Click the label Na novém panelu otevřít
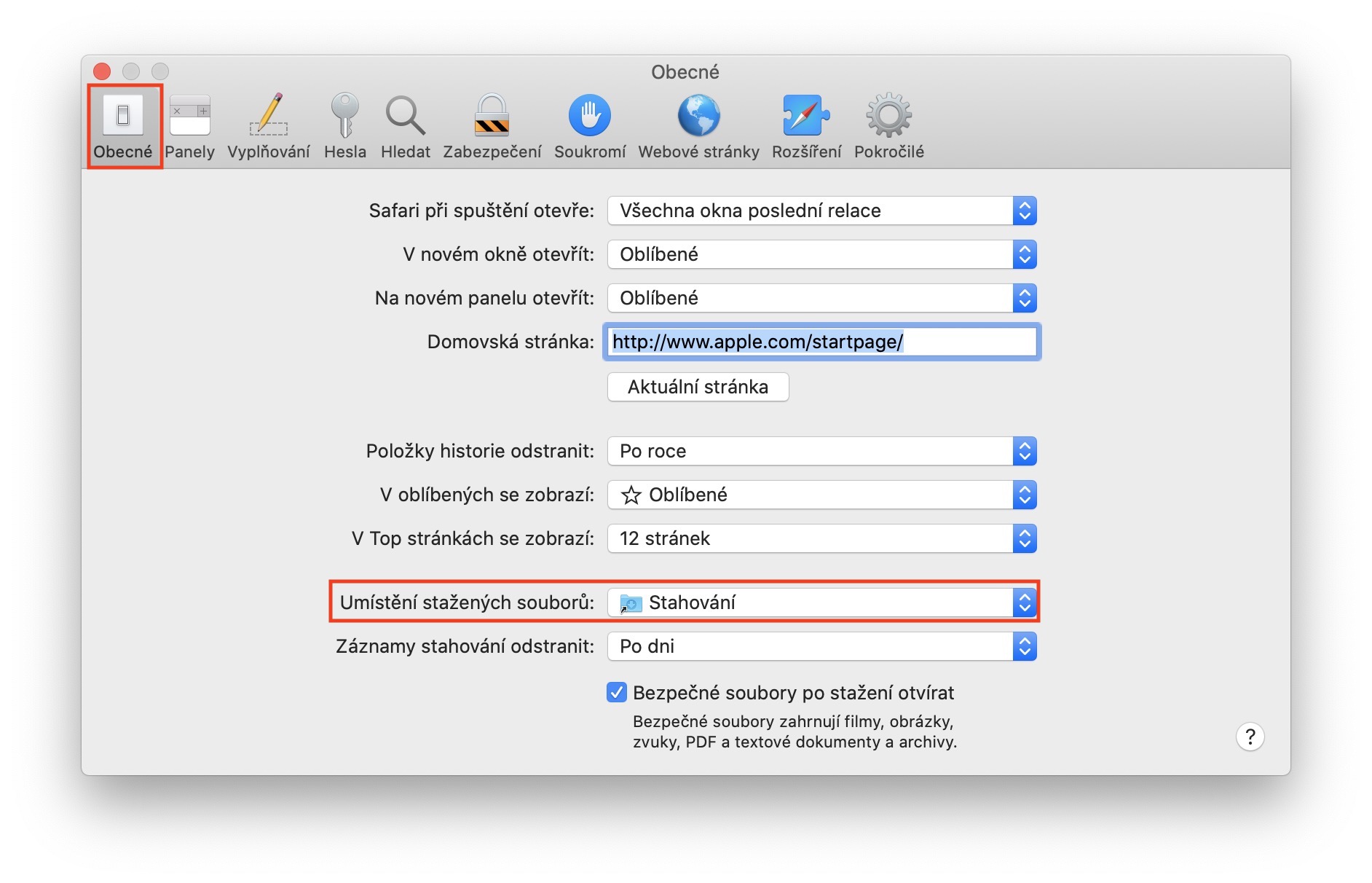Screen dimensions: 1372x883 (x=484, y=298)
